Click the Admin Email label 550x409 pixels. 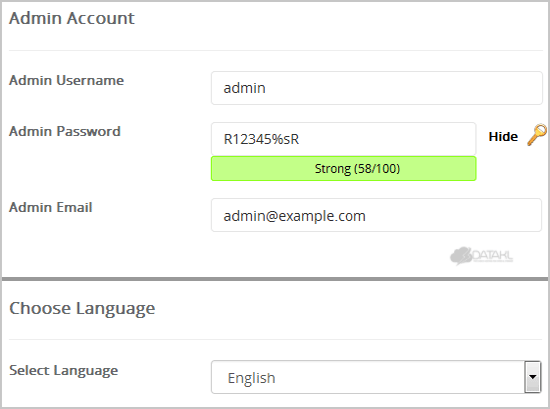(51, 207)
